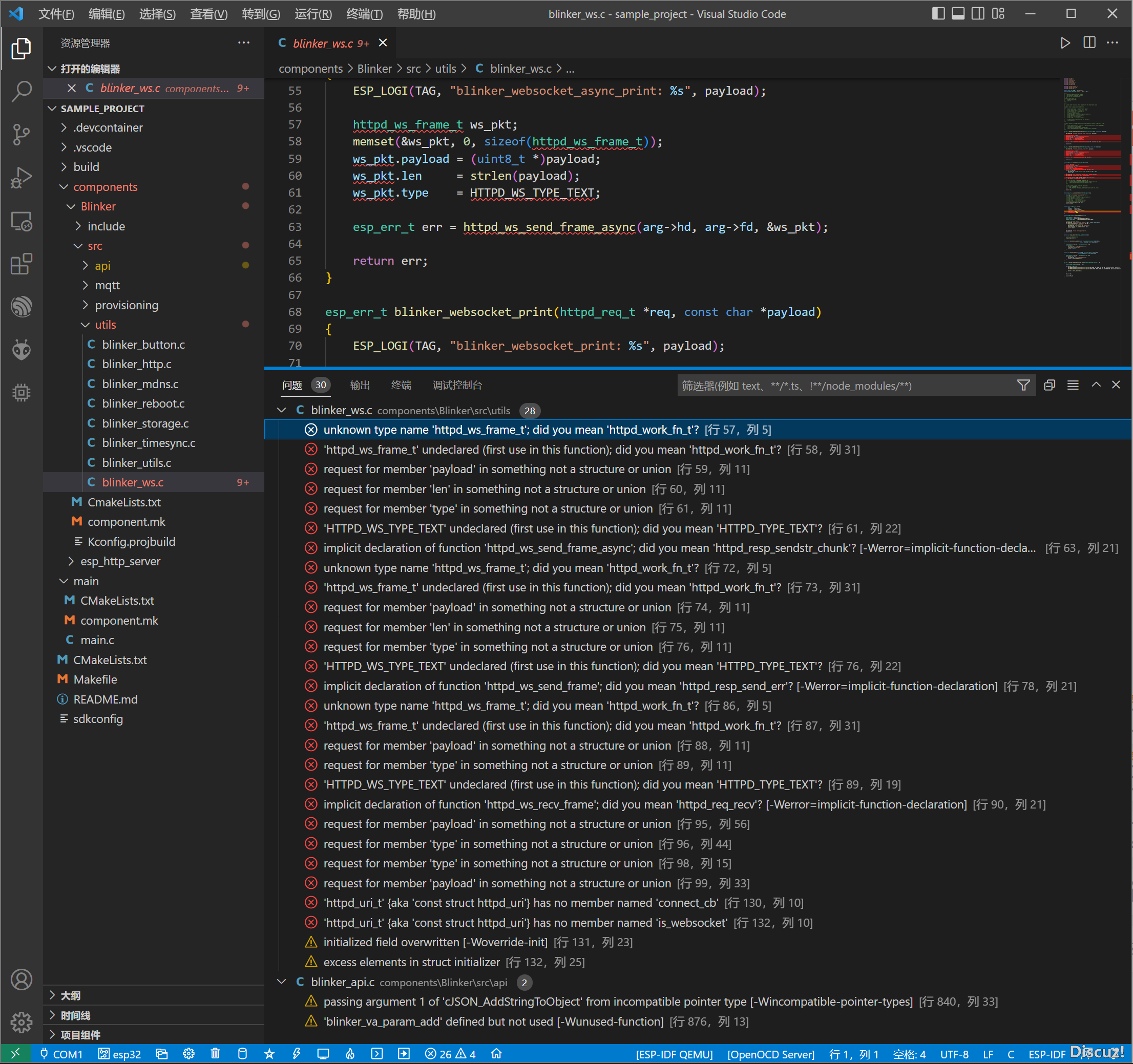Open the Manage gear in activity bar
The image size is (1133, 1064).
21,1023
